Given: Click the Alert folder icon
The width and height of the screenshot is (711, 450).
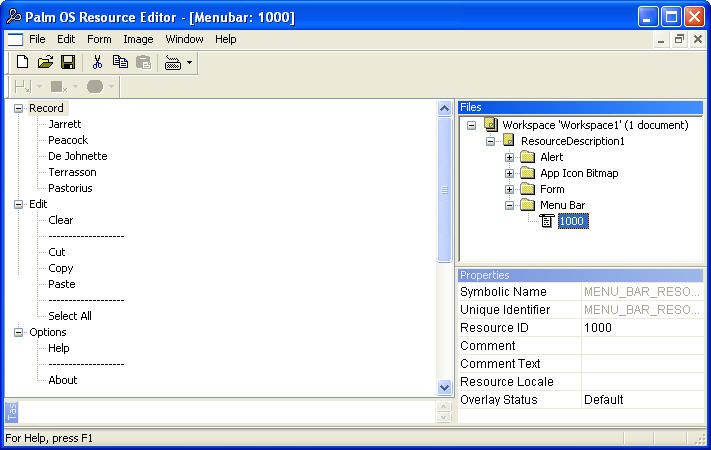Looking at the screenshot, I should point(527,157).
